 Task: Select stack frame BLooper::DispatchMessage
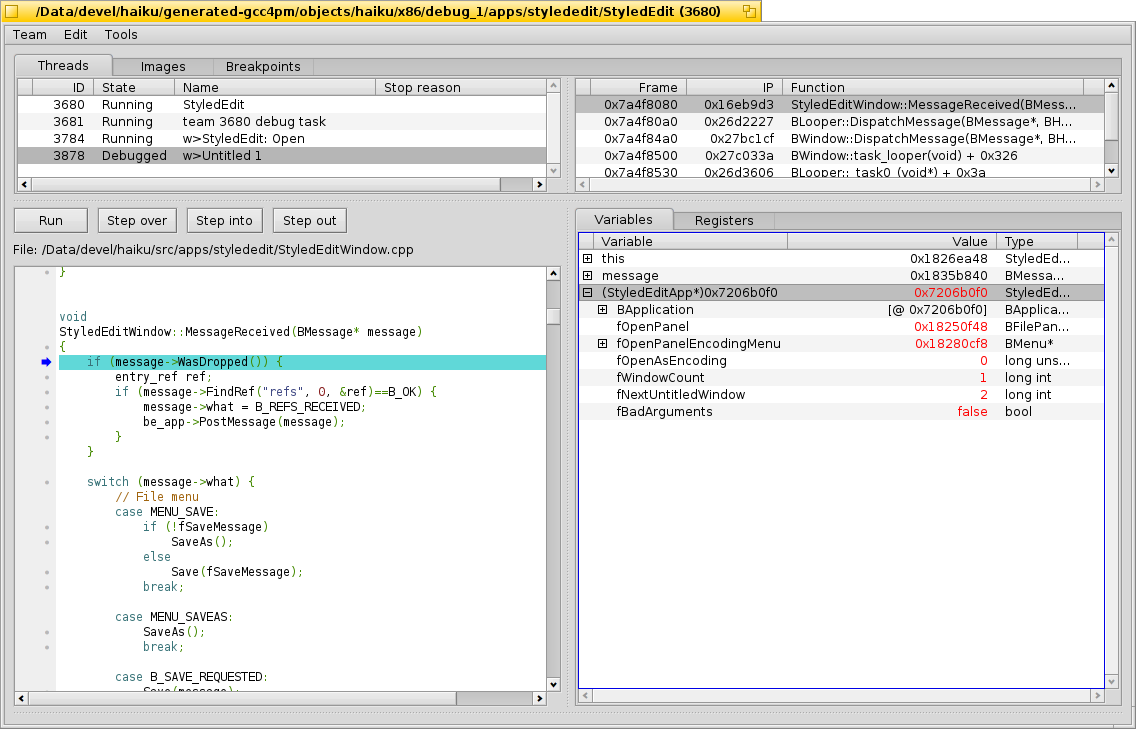tap(840, 122)
